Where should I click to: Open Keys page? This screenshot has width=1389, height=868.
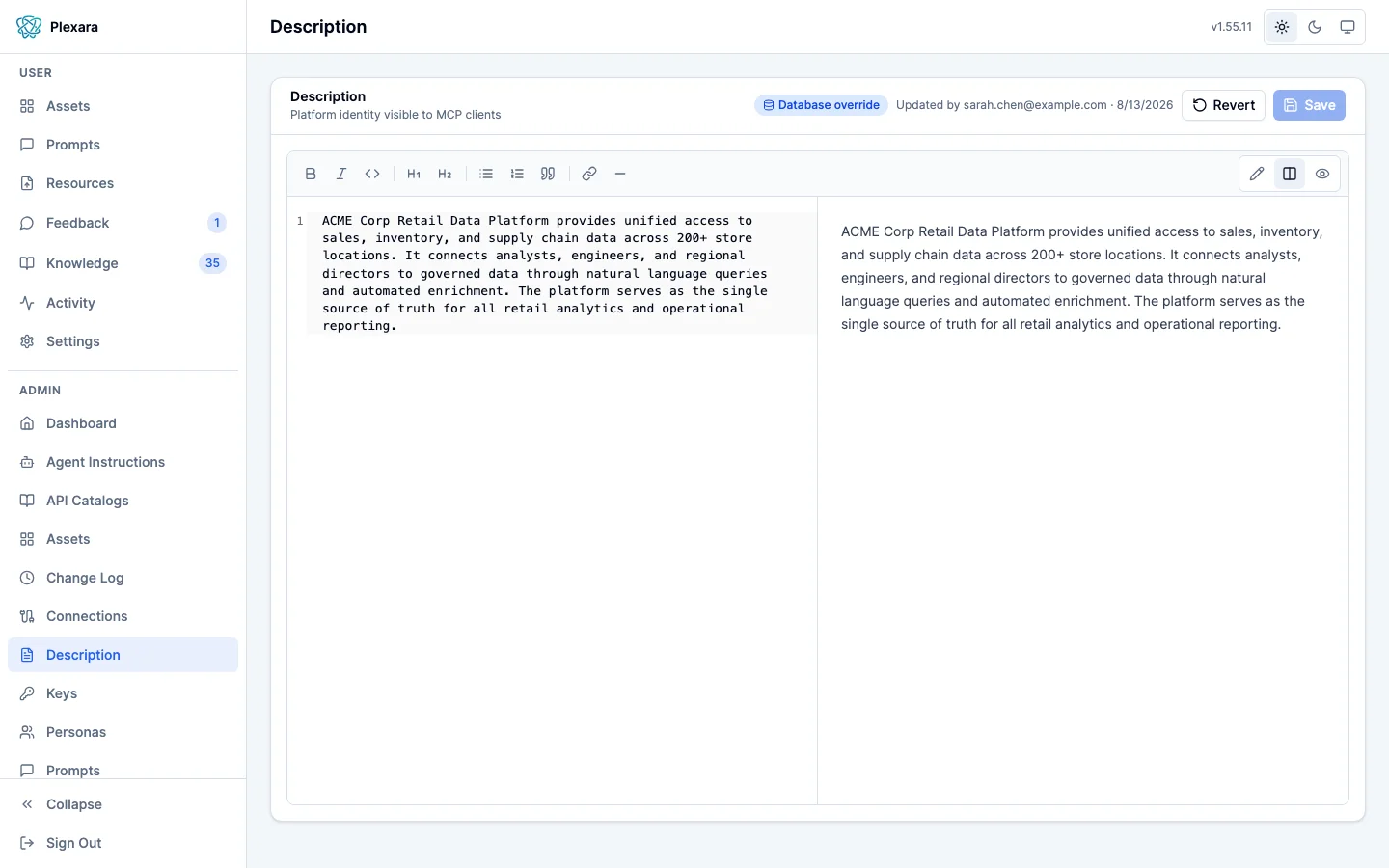(x=123, y=693)
